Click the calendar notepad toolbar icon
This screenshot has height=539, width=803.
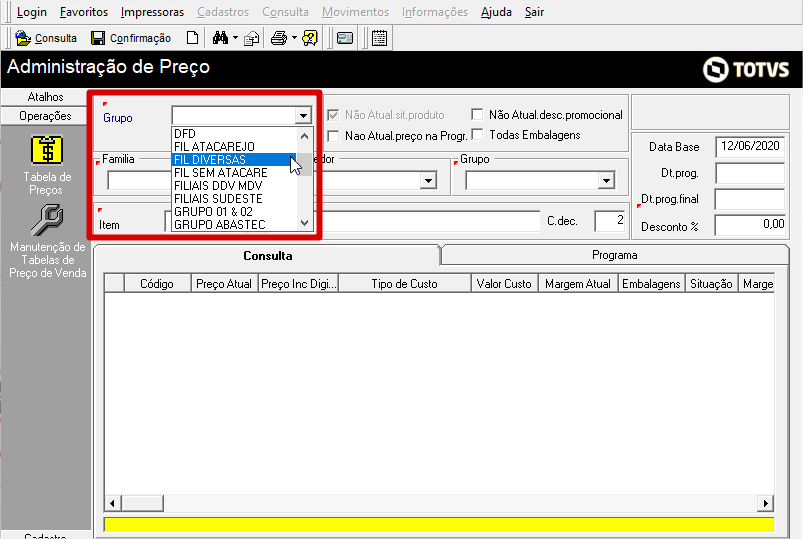click(379, 38)
